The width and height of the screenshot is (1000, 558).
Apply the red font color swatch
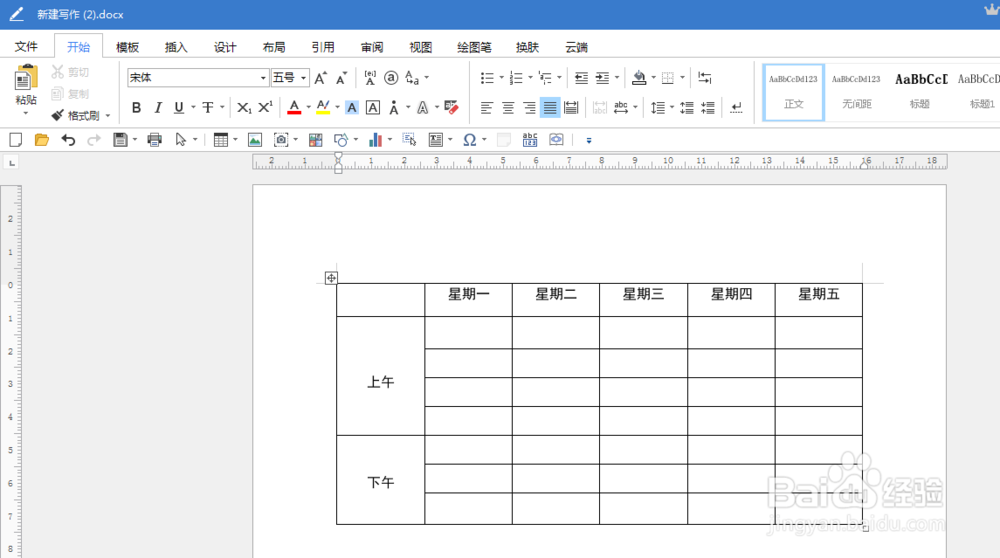[294, 108]
